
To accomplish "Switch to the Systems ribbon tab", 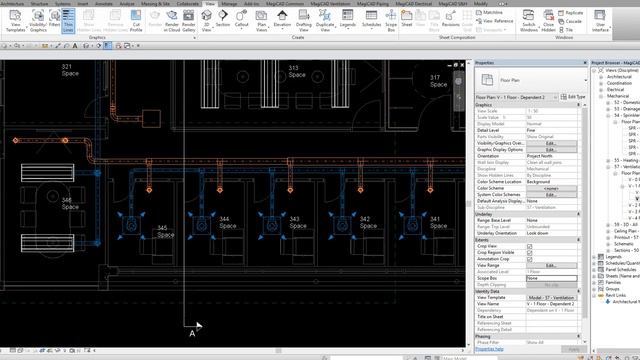I will [x=62, y=3].
